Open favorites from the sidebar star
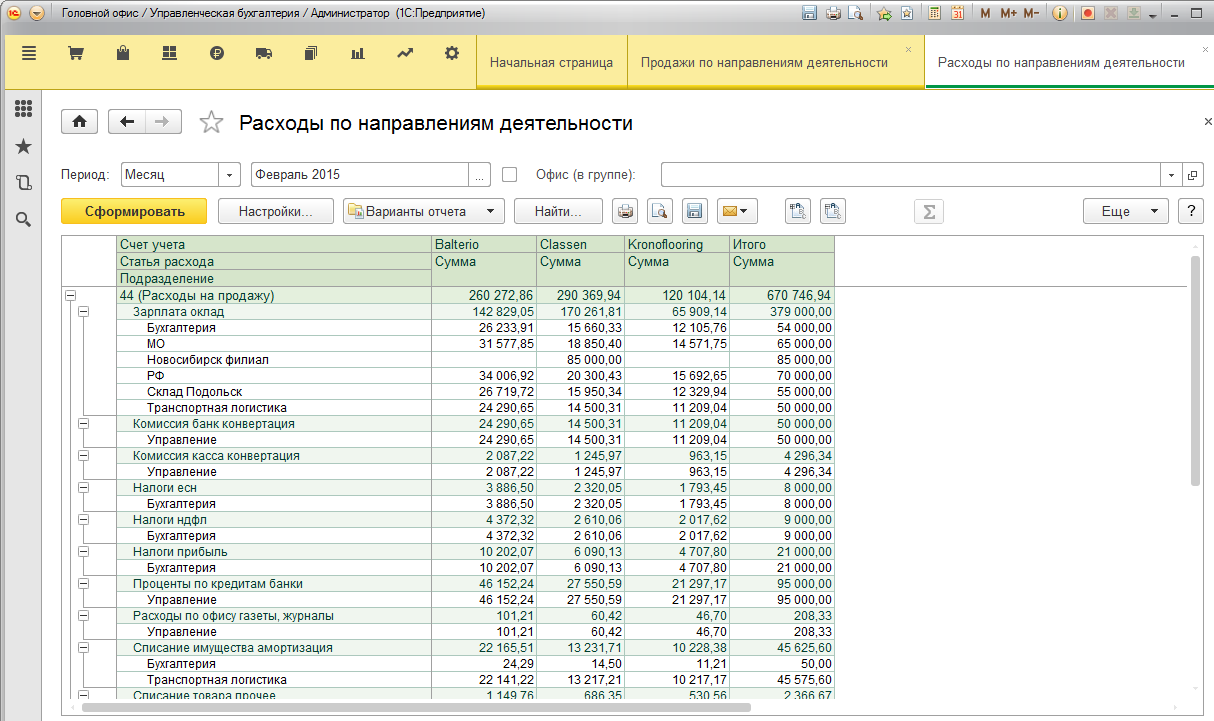The height and width of the screenshot is (721, 1214). tap(23, 146)
